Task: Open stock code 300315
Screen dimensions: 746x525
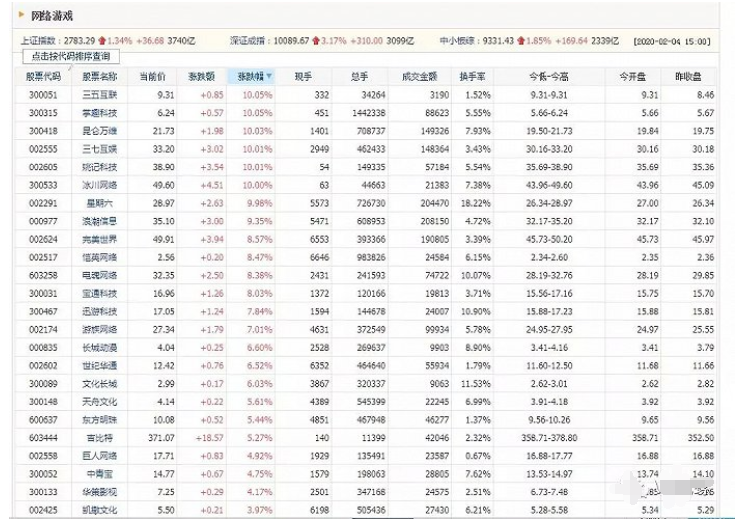Action: 43,113
